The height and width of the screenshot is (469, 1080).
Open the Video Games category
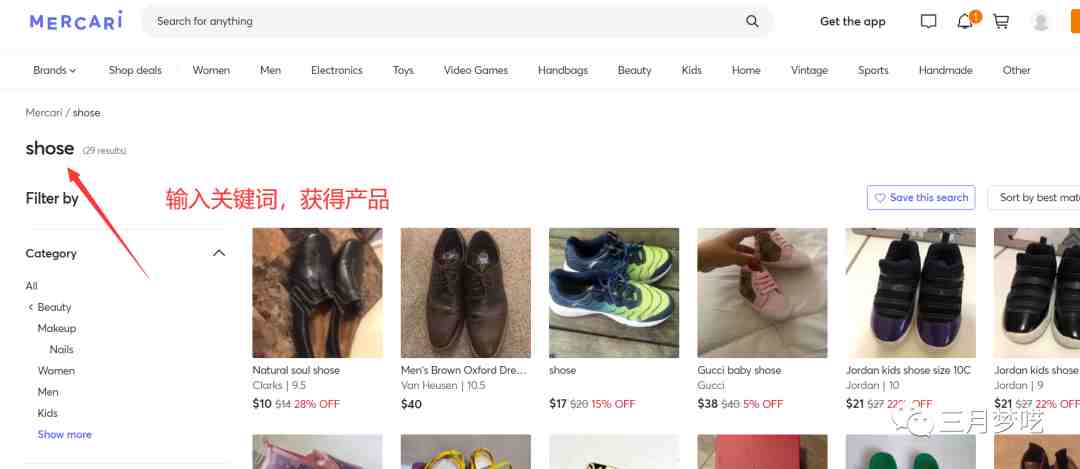476,70
